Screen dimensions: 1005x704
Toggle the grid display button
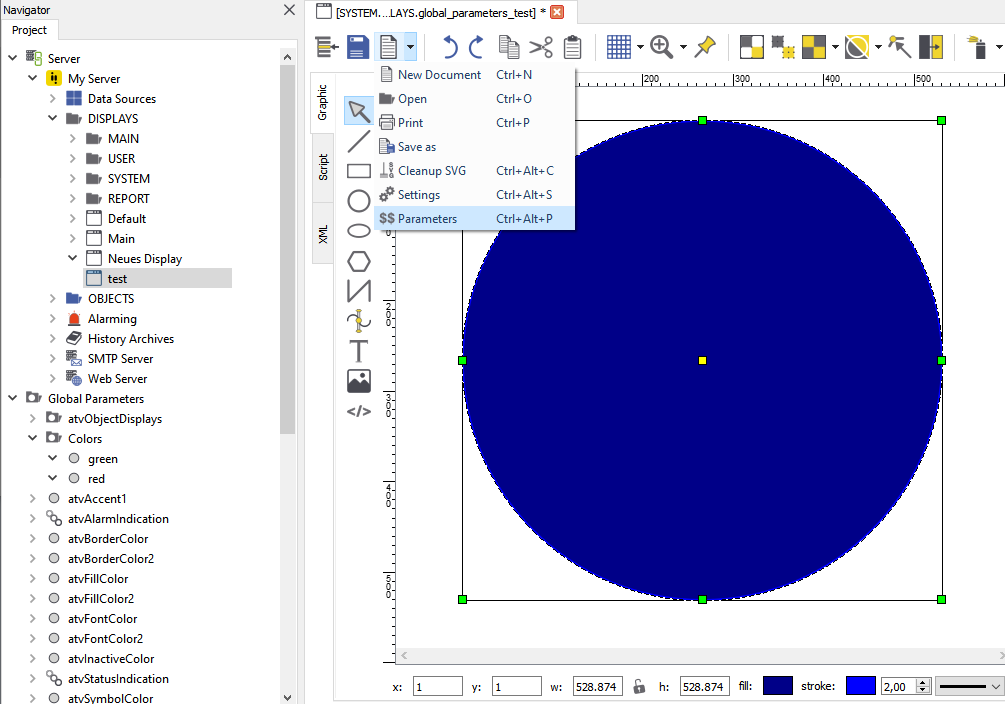[619, 46]
